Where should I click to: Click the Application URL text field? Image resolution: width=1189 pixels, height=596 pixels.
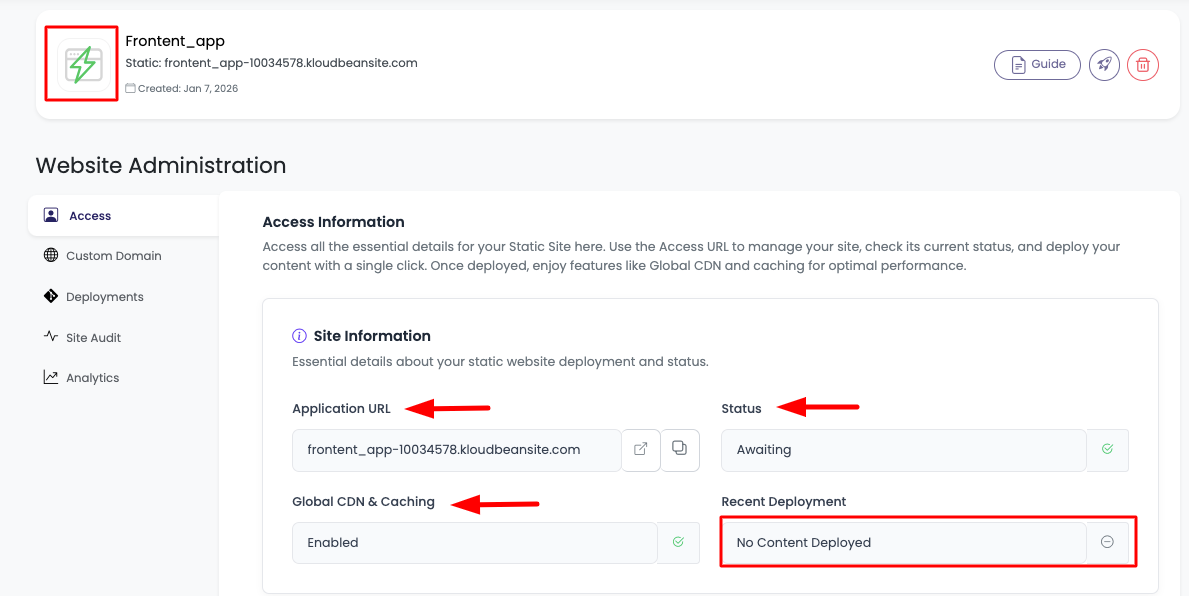[457, 450]
